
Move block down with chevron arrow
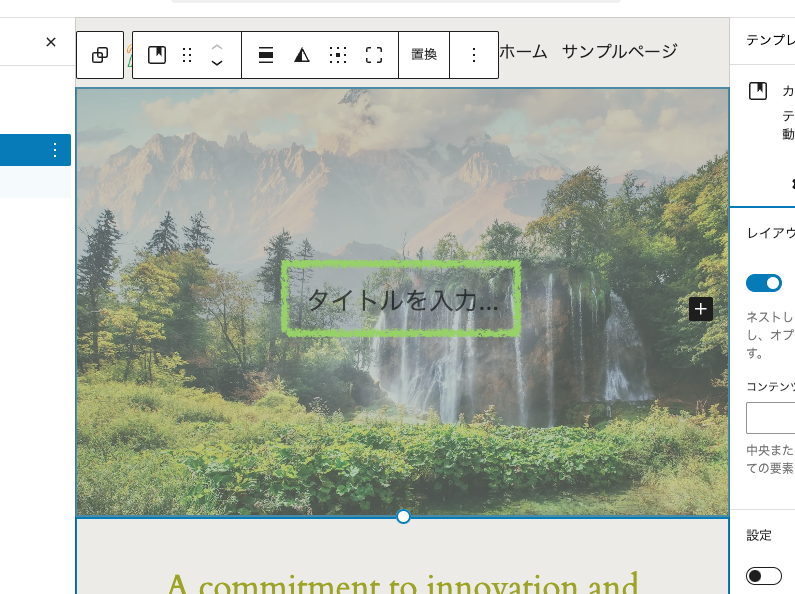[217, 63]
